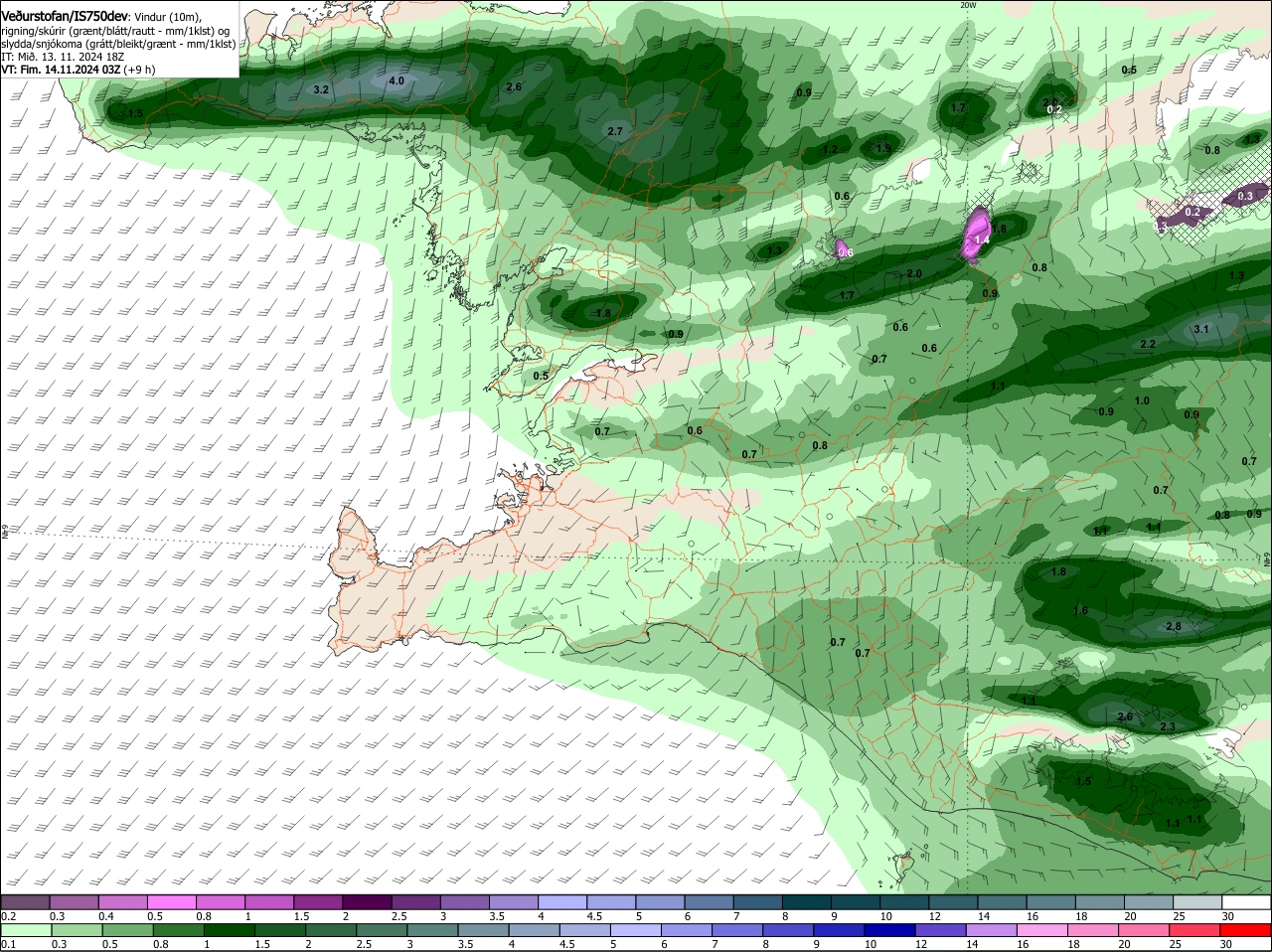Screen dimensions: 1272x952
Task: Click the '1.9' precipitation value on map
Action: click(x=882, y=149)
